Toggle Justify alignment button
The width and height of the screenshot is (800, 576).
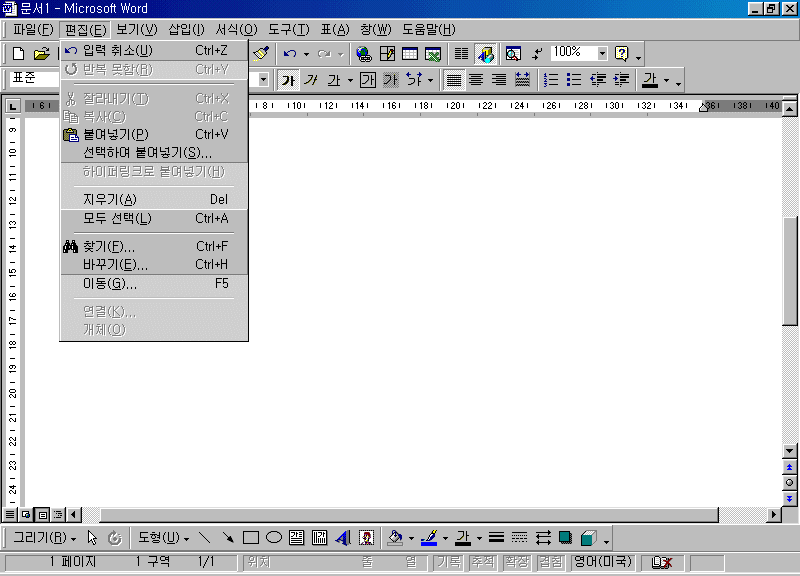[x=454, y=80]
